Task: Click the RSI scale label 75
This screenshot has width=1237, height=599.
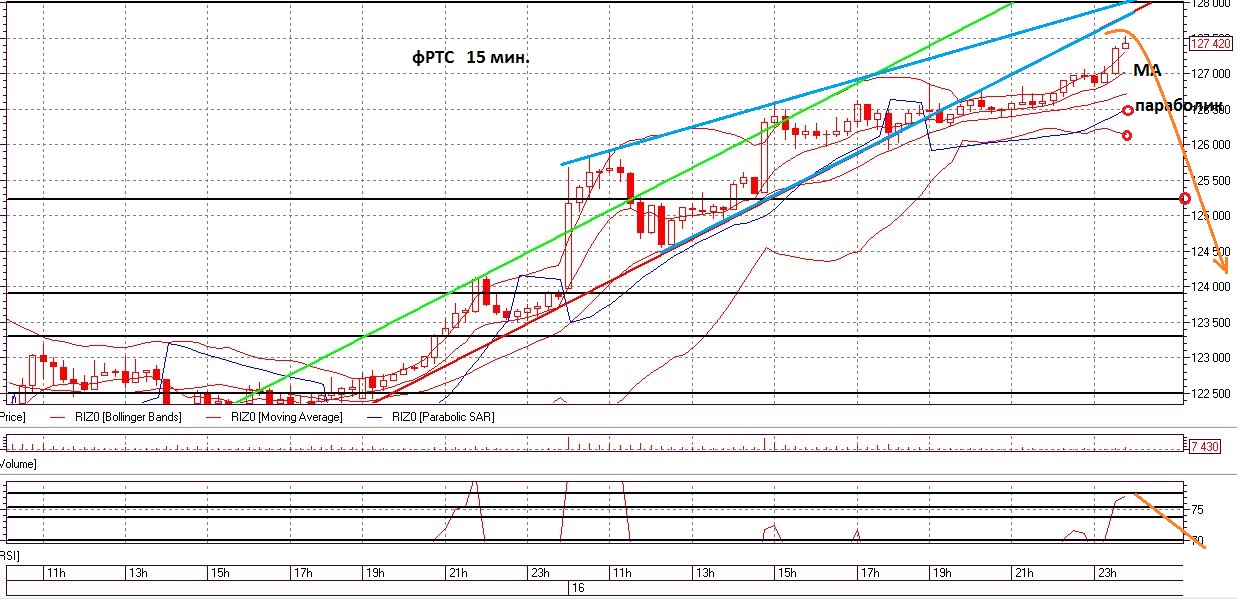Action: pyautogui.click(x=1197, y=511)
